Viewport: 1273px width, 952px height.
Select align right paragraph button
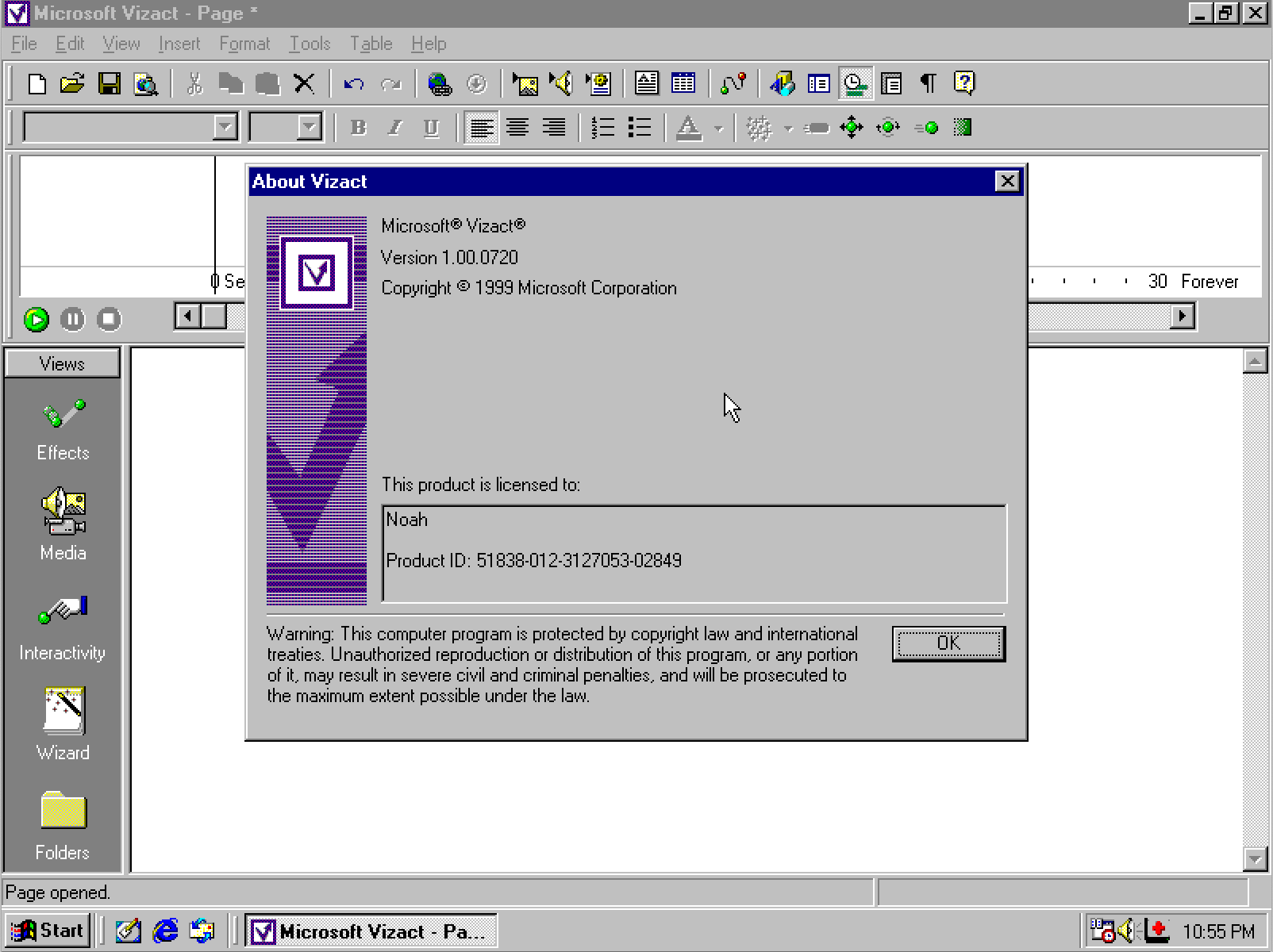[555, 128]
